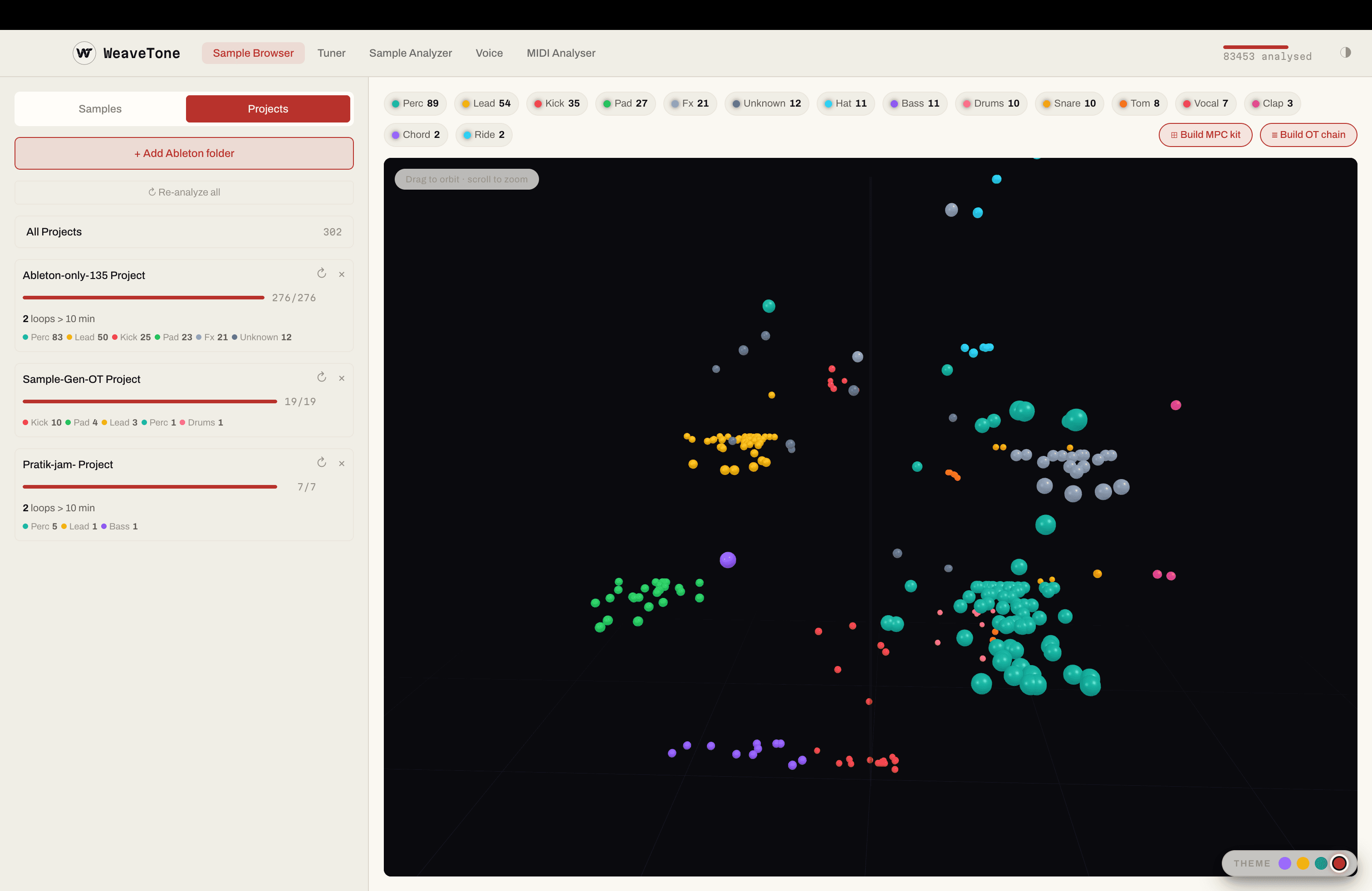Viewport: 1372px width, 891px height.
Task: Open the Sample Analyzer tab
Action: pyautogui.click(x=411, y=53)
